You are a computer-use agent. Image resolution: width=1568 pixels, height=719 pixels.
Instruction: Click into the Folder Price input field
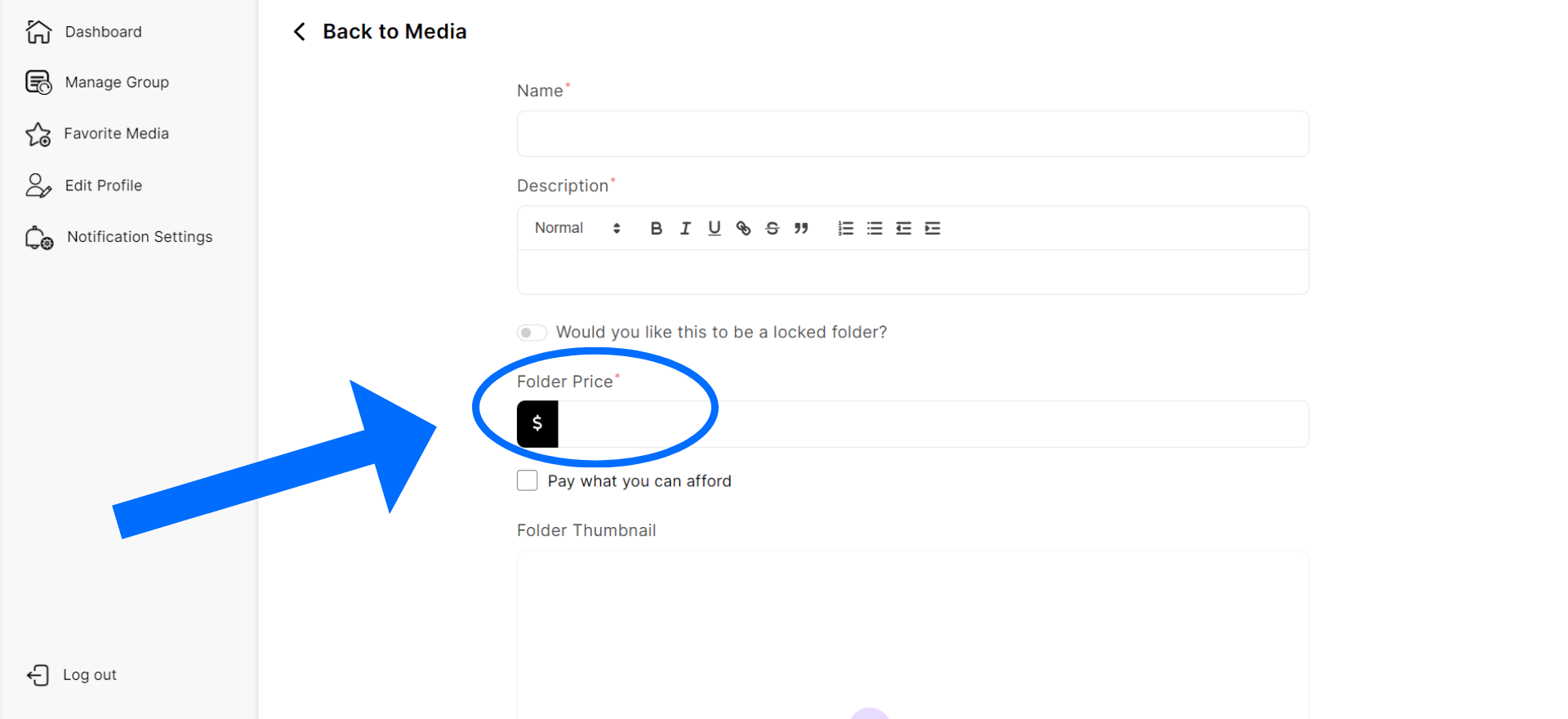(931, 424)
